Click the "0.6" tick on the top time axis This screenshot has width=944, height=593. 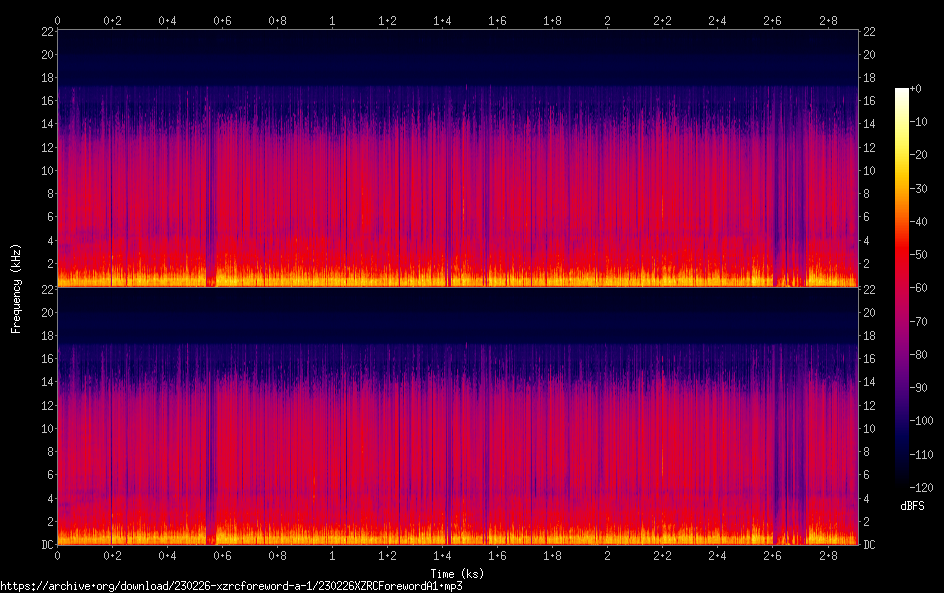222,21
